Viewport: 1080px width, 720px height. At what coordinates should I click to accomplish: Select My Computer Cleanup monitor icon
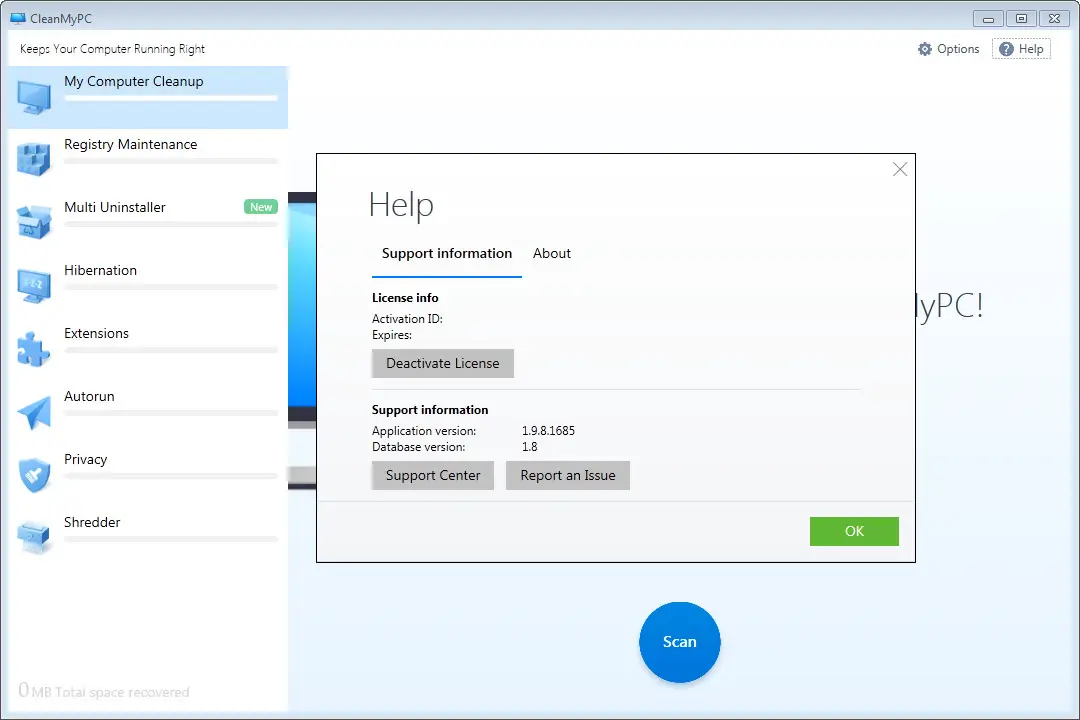34,97
